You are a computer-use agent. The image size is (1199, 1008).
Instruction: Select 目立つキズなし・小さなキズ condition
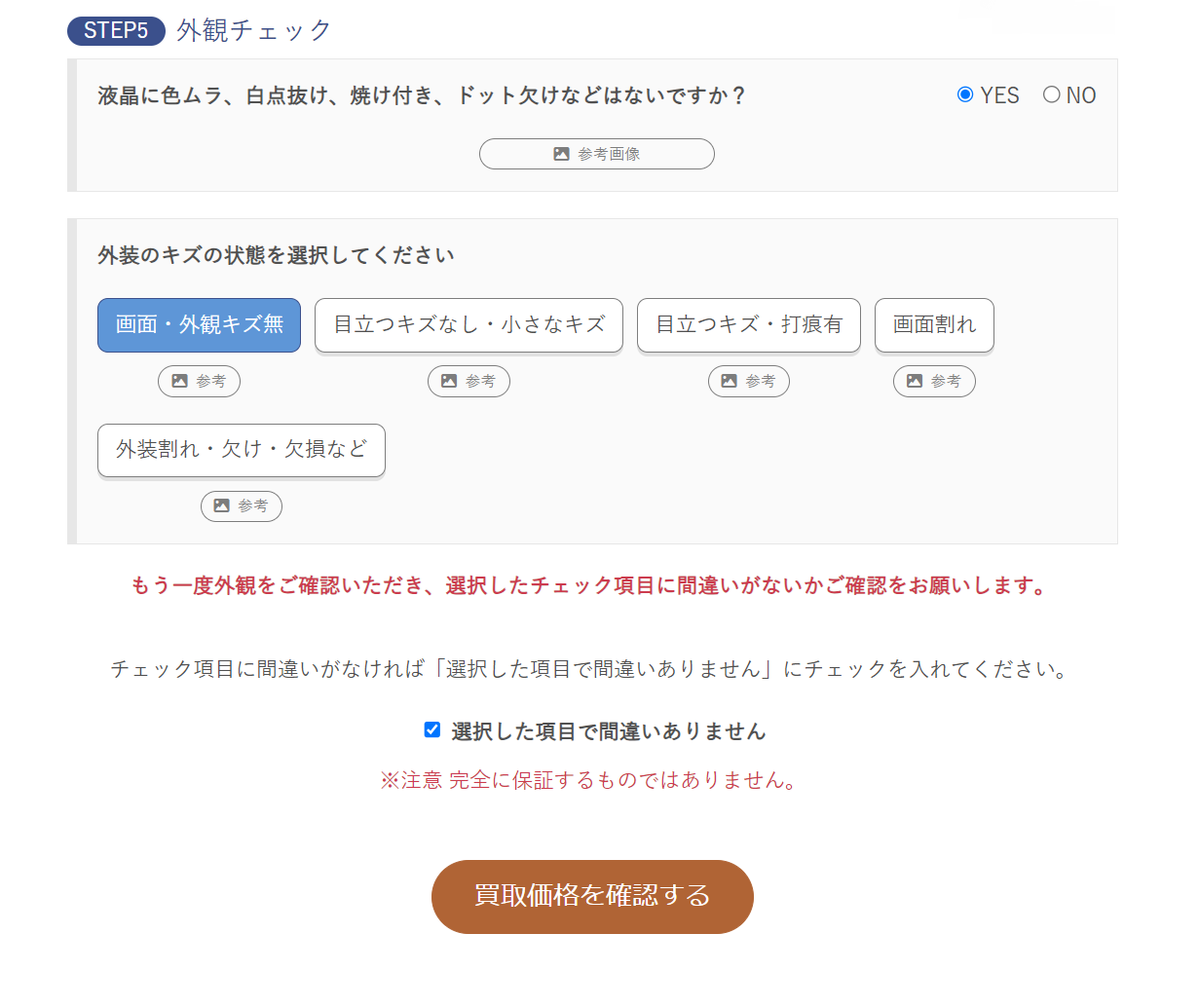point(468,325)
